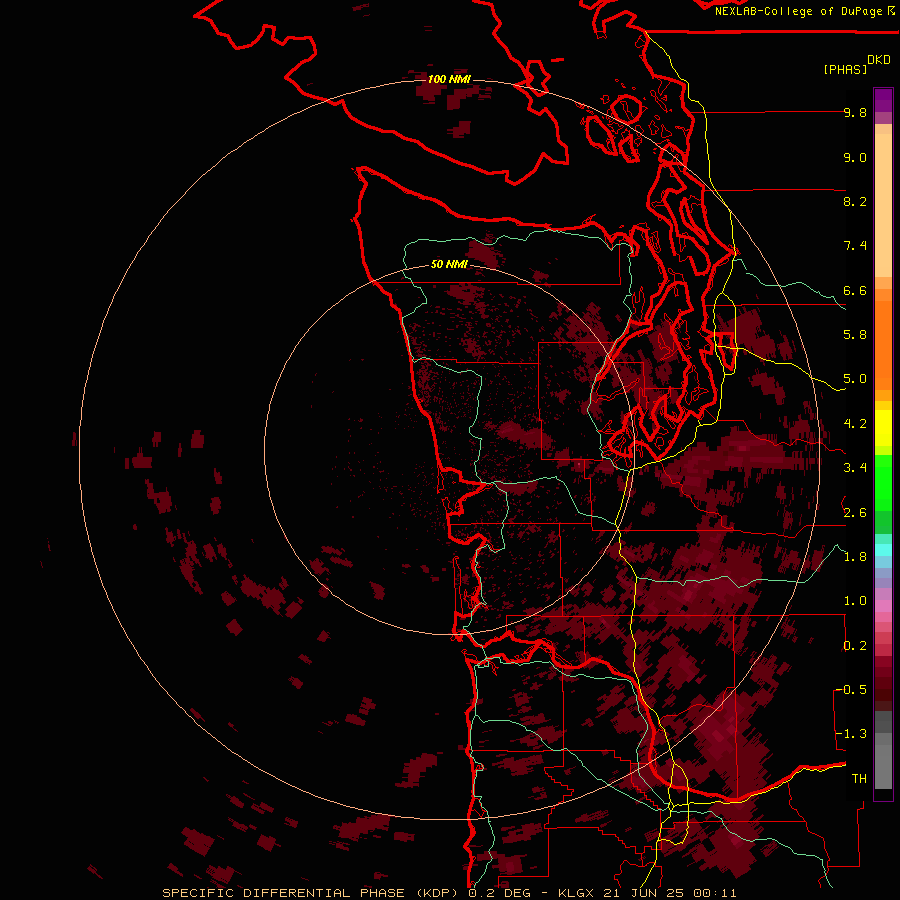This screenshot has height=900, width=900.
Task: Click the KLGX radar site identifier
Action: pyautogui.click(x=576, y=893)
